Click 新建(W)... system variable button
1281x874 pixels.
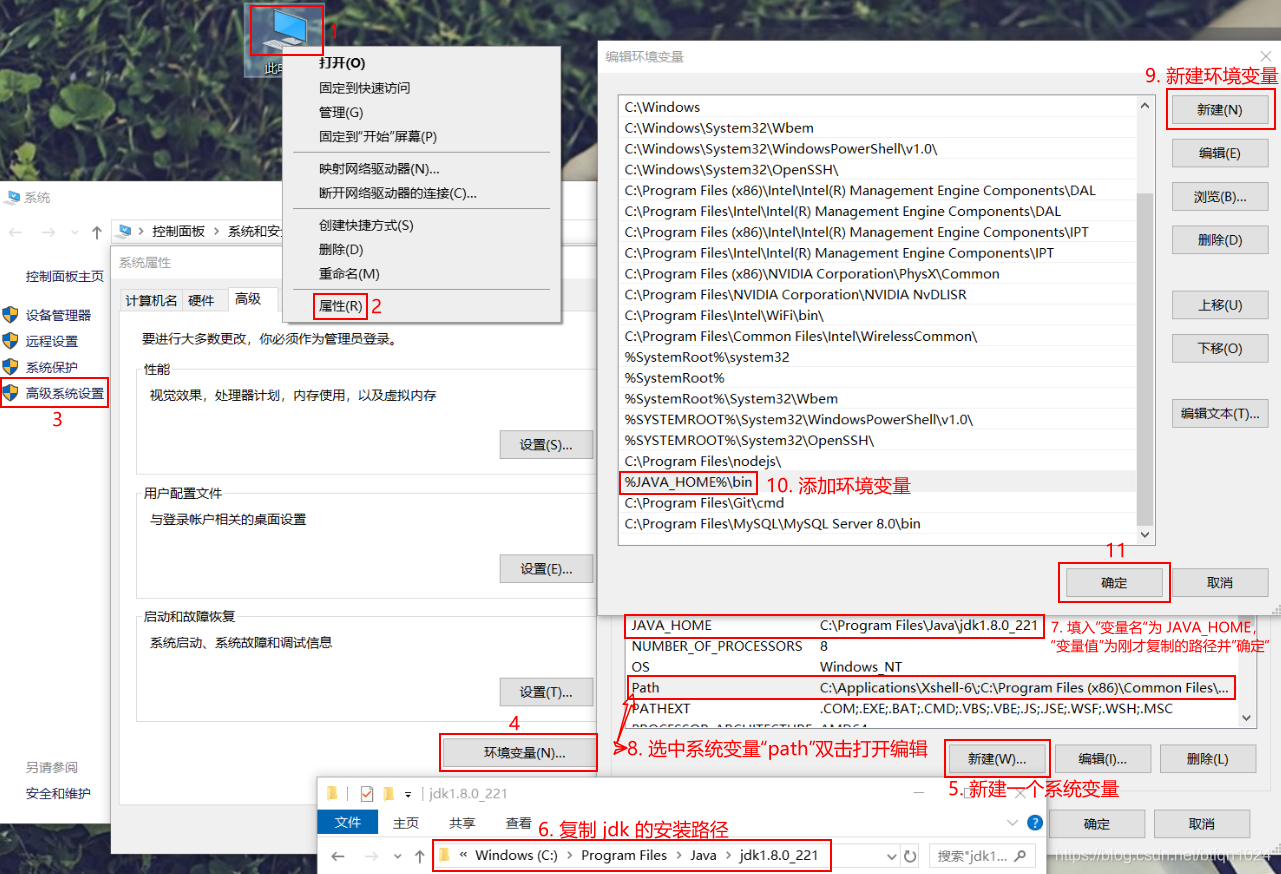coord(997,759)
